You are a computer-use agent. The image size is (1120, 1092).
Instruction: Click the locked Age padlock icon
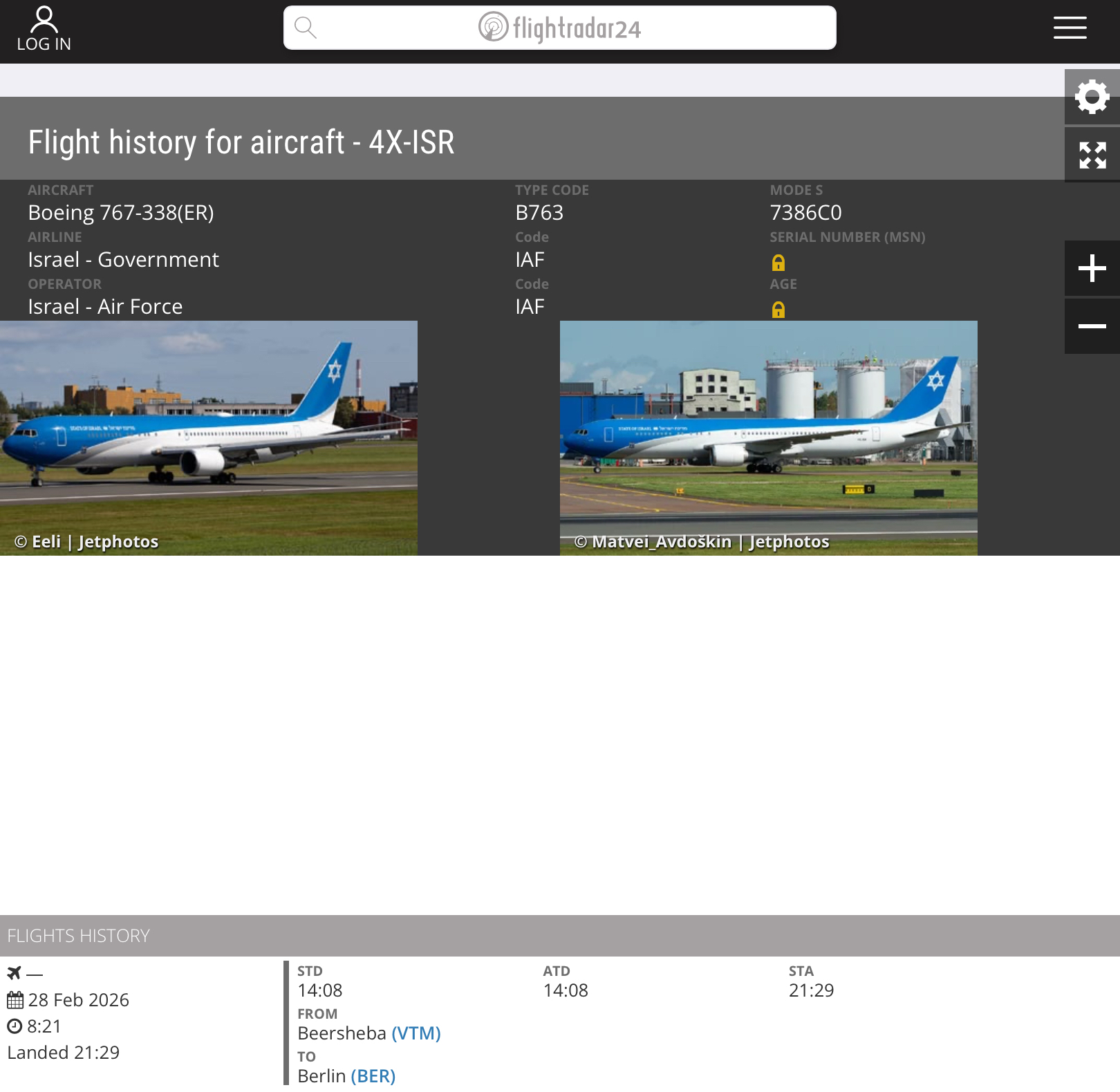click(x=778, y=310)
